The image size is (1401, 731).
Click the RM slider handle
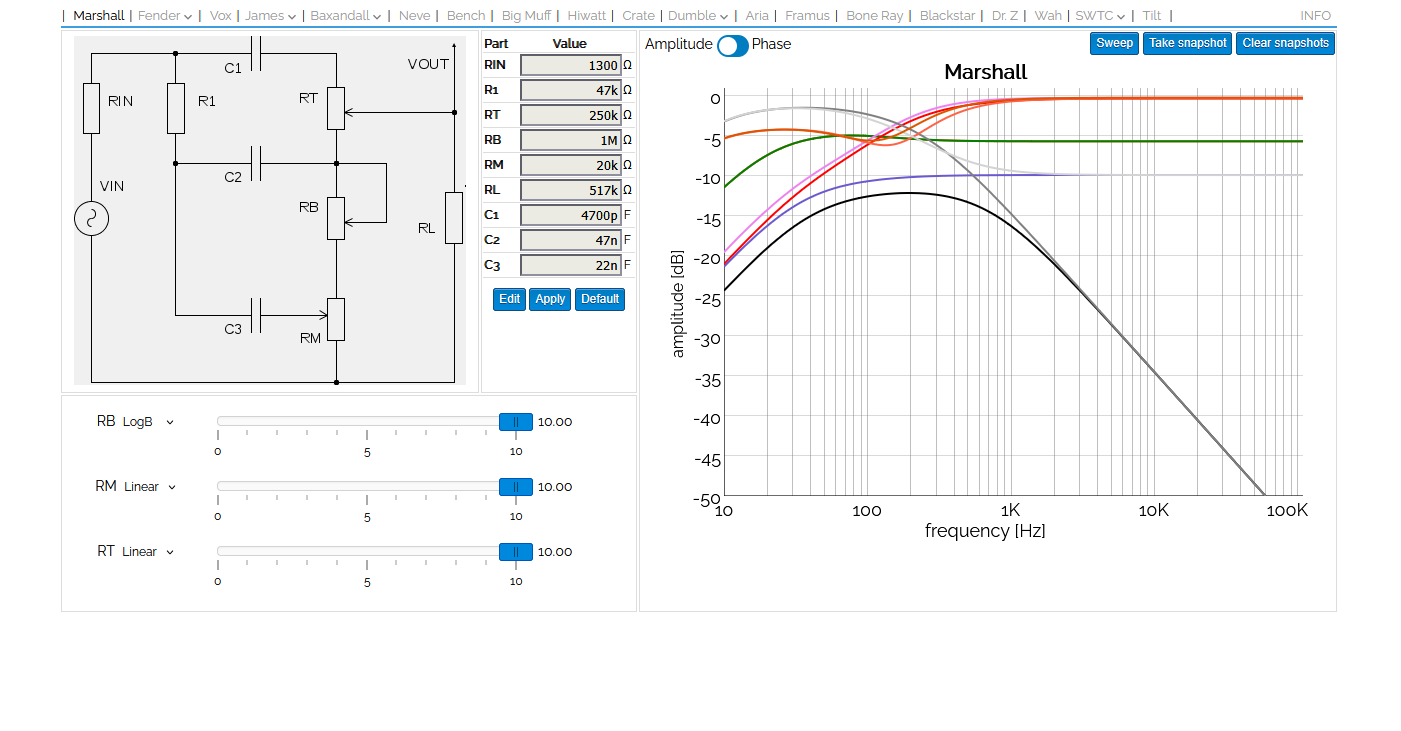[515, 487]
